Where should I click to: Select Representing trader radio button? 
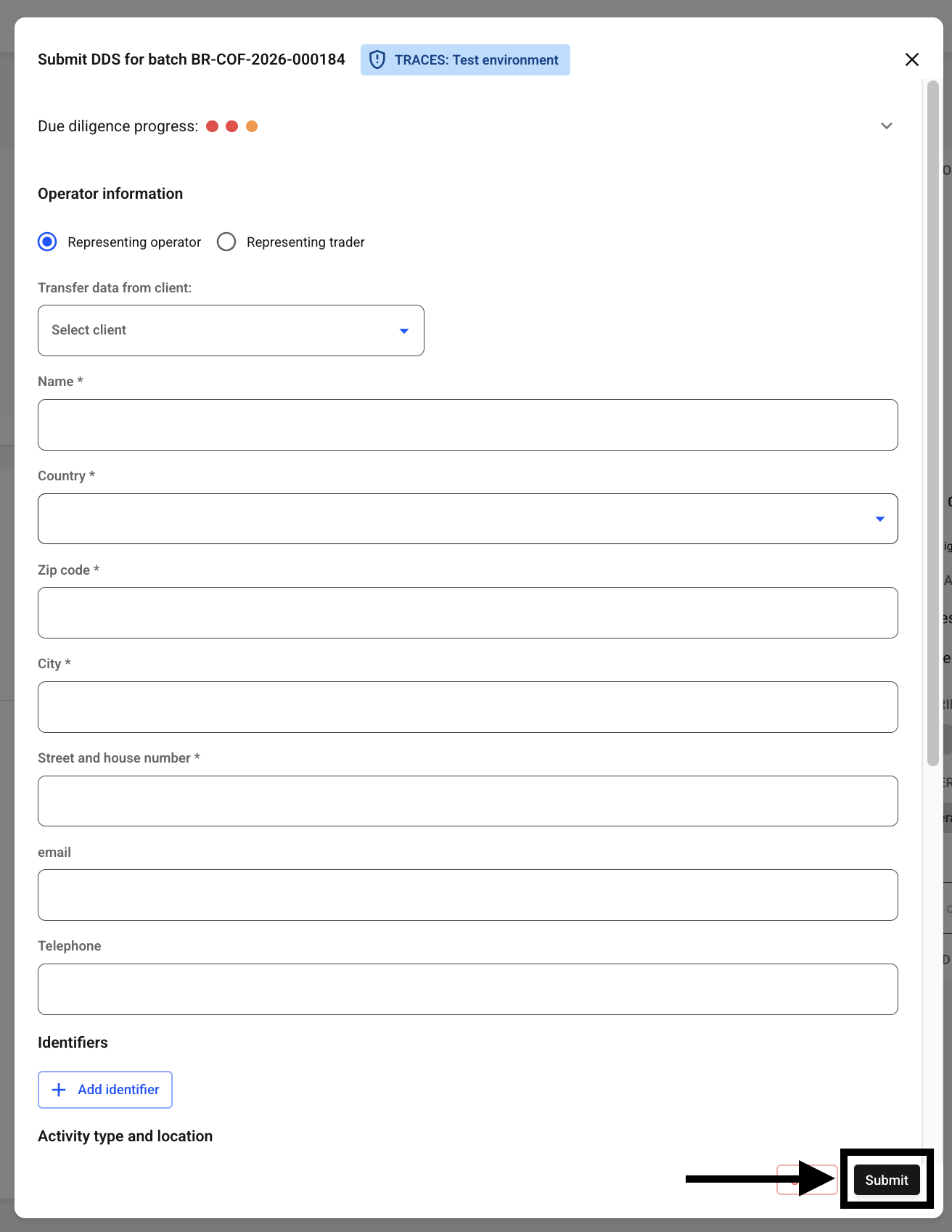[x=226, y=242]
